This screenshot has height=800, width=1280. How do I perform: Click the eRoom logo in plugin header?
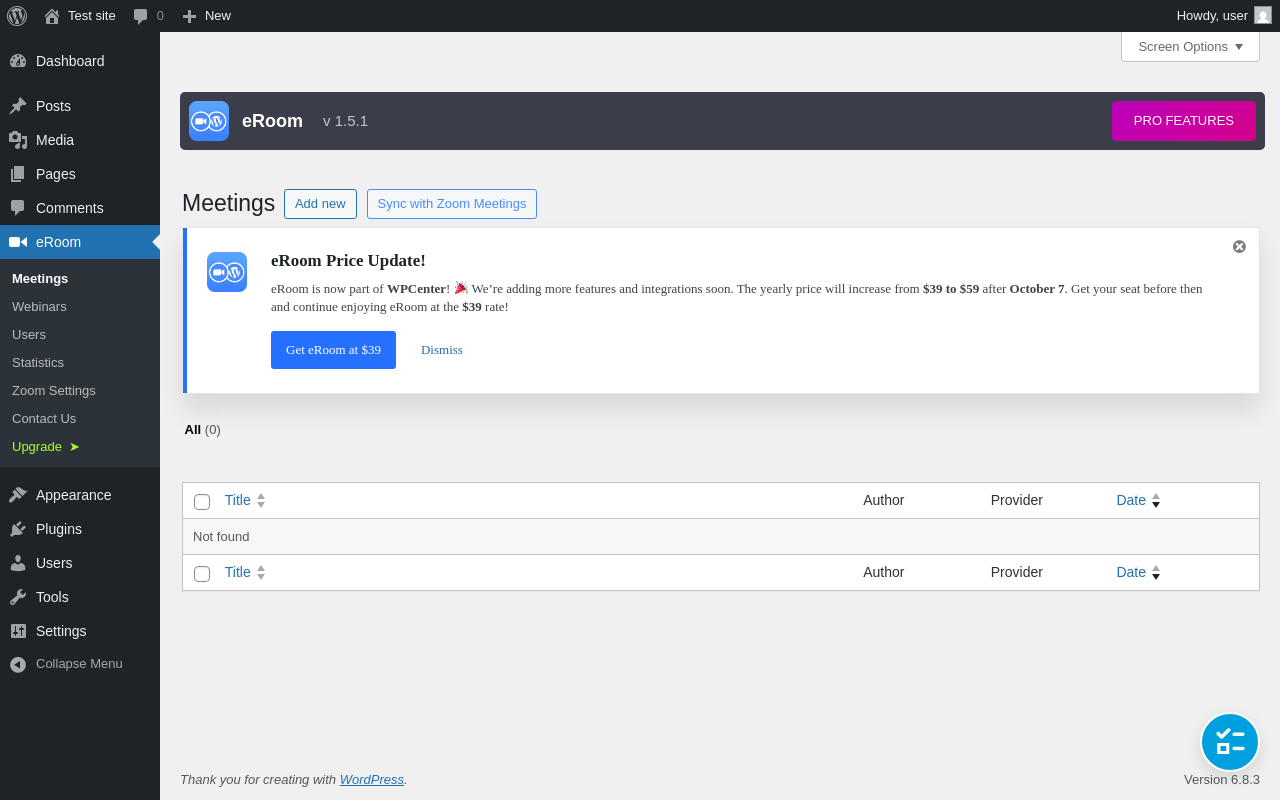point(209,121)
